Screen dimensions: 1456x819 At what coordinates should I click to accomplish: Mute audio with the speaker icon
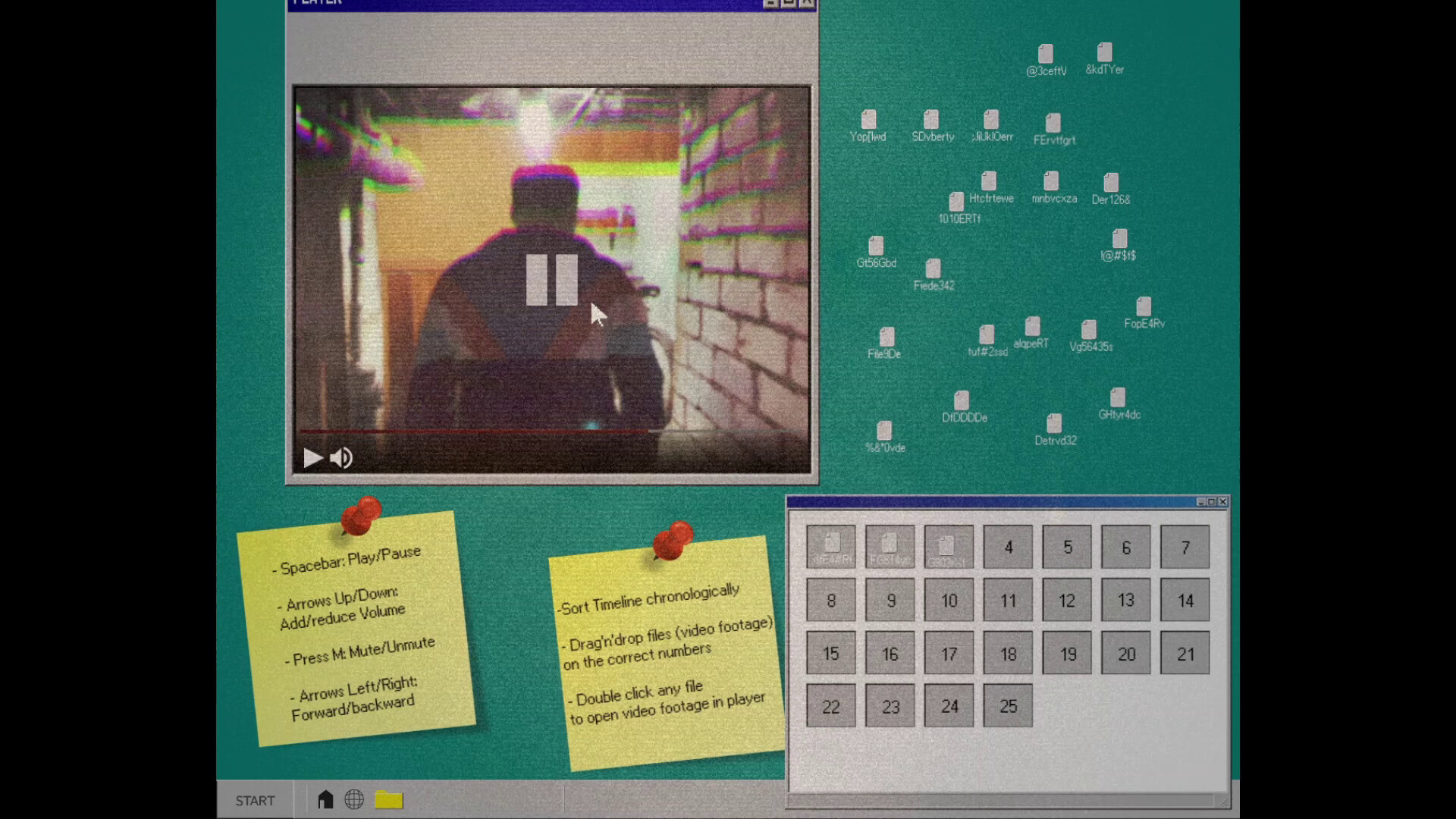pos(341,458)
